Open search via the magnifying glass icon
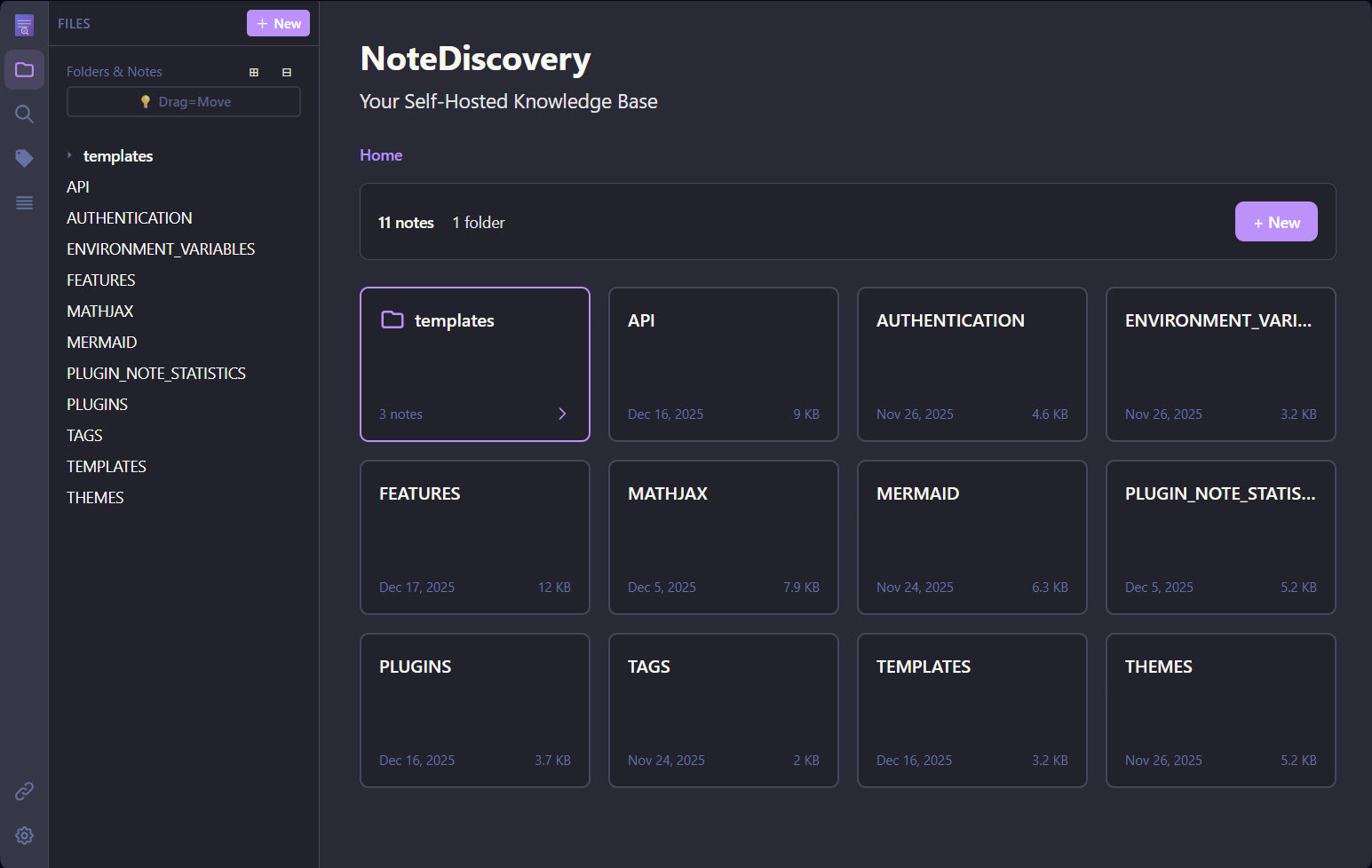This screenshot has width=1372, height=868. coord(24,114)
